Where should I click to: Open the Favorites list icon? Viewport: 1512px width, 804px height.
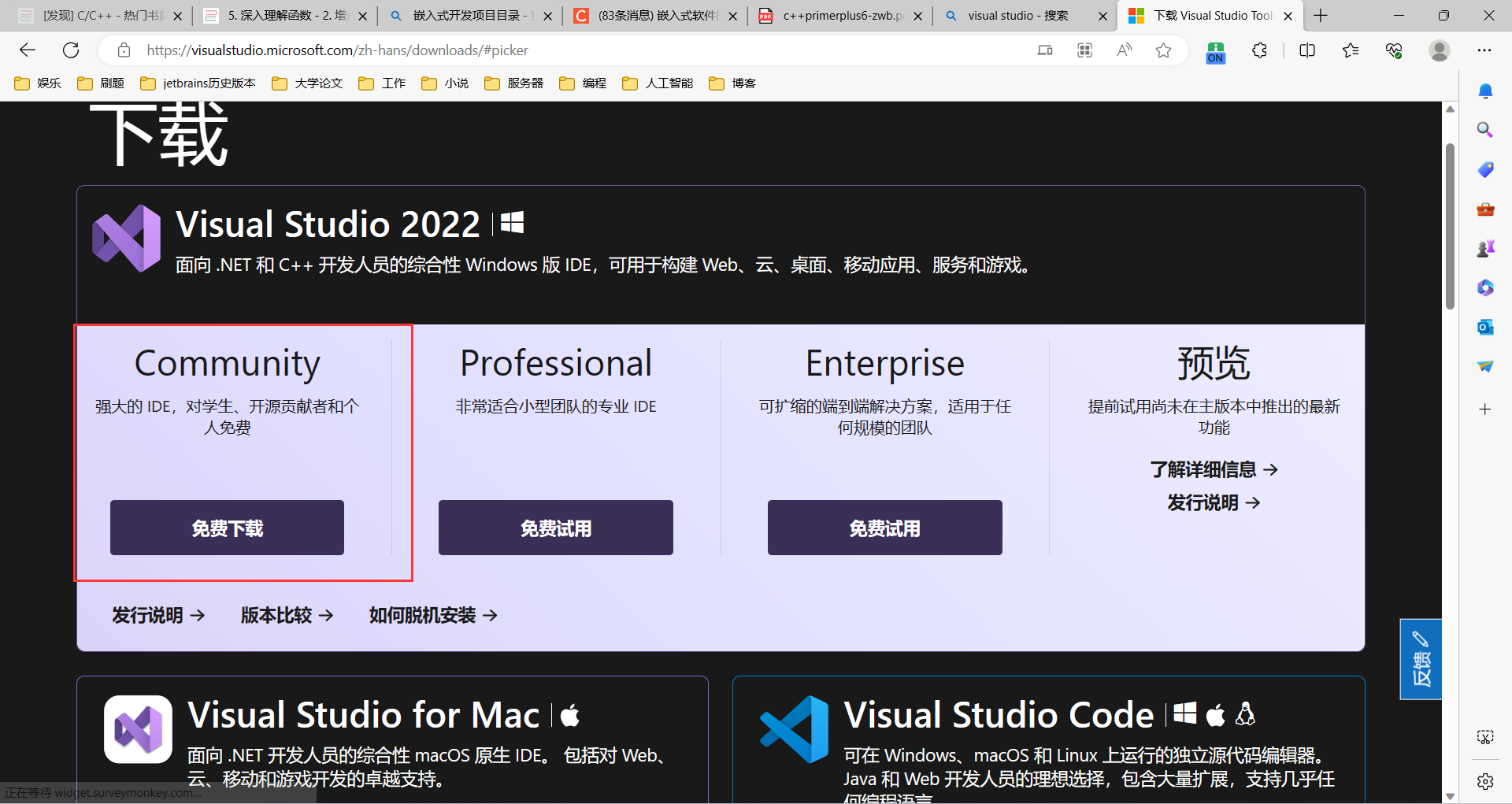1351,50
